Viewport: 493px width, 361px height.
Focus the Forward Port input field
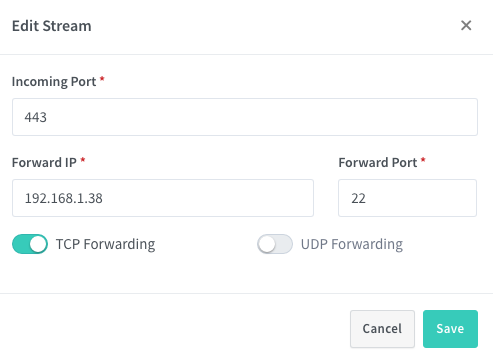click(407, 198)
